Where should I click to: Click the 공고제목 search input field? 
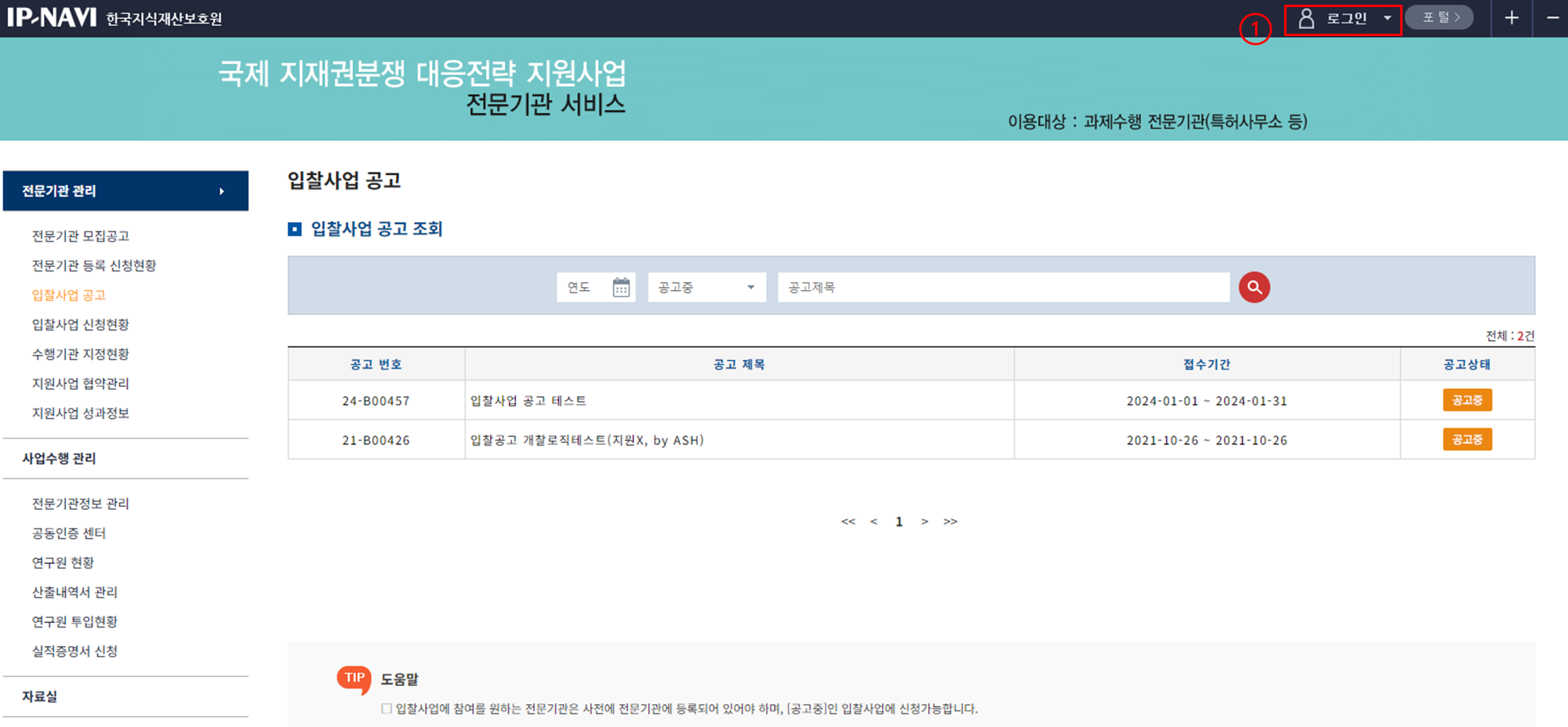[x=1003, y=288]
